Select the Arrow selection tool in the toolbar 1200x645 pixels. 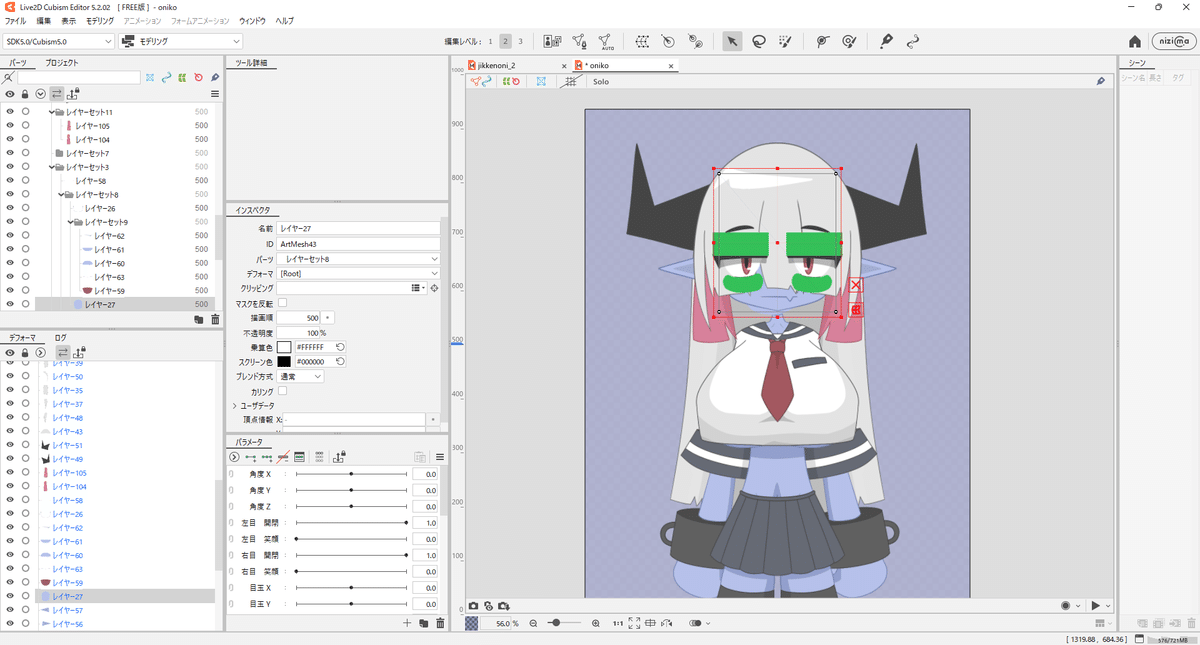point(732,41)
